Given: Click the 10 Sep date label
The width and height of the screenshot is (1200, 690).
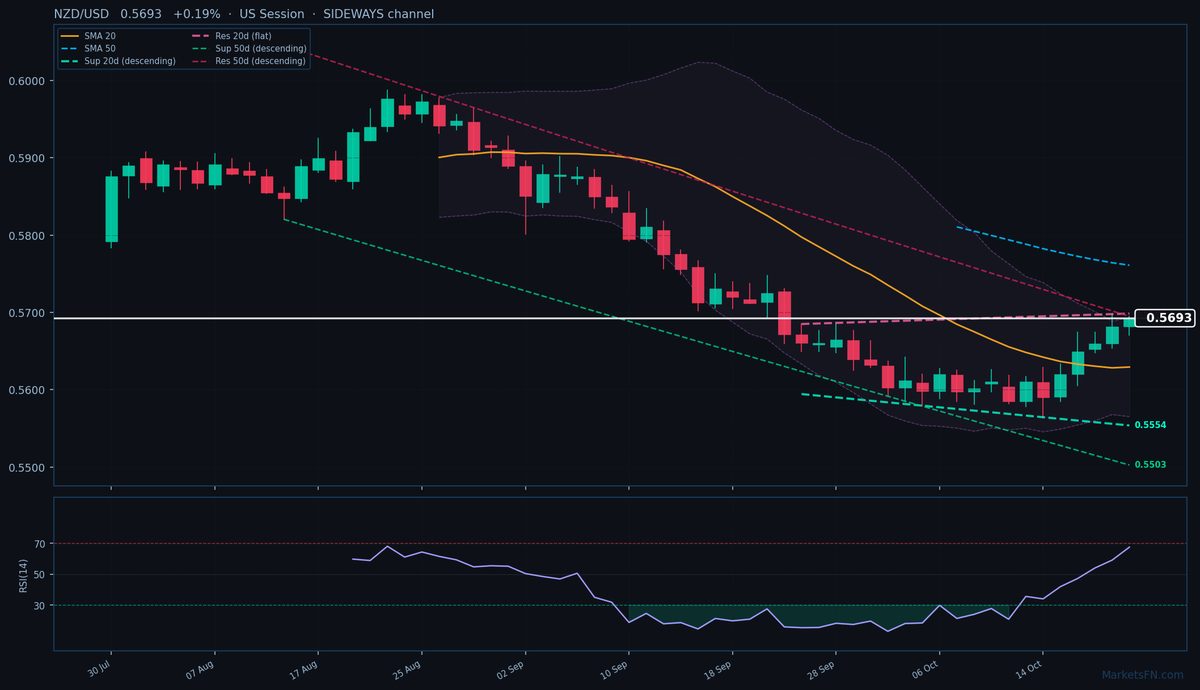Looking at the screenshot, I should (616, 668).
